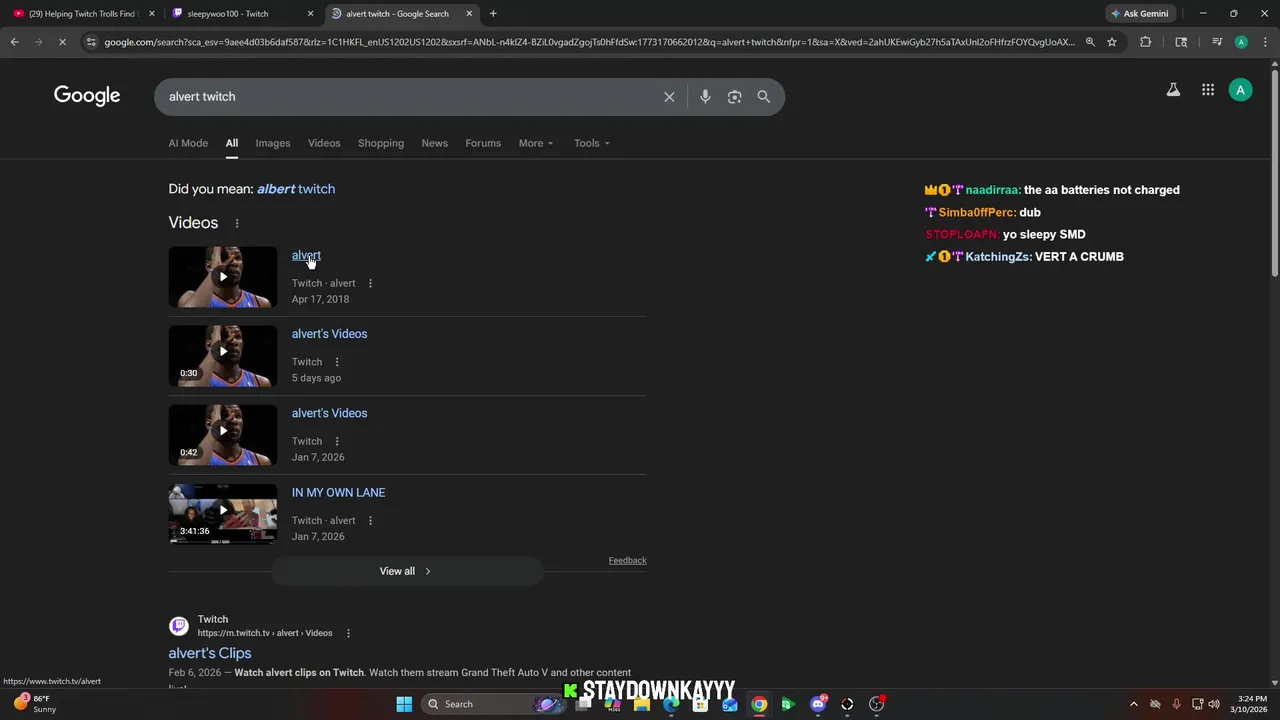Close the sleepywoo100 Twitch tab
The height and width of the screenshot is (720, 1280).
pyautogui.click(x=310, y=14)
